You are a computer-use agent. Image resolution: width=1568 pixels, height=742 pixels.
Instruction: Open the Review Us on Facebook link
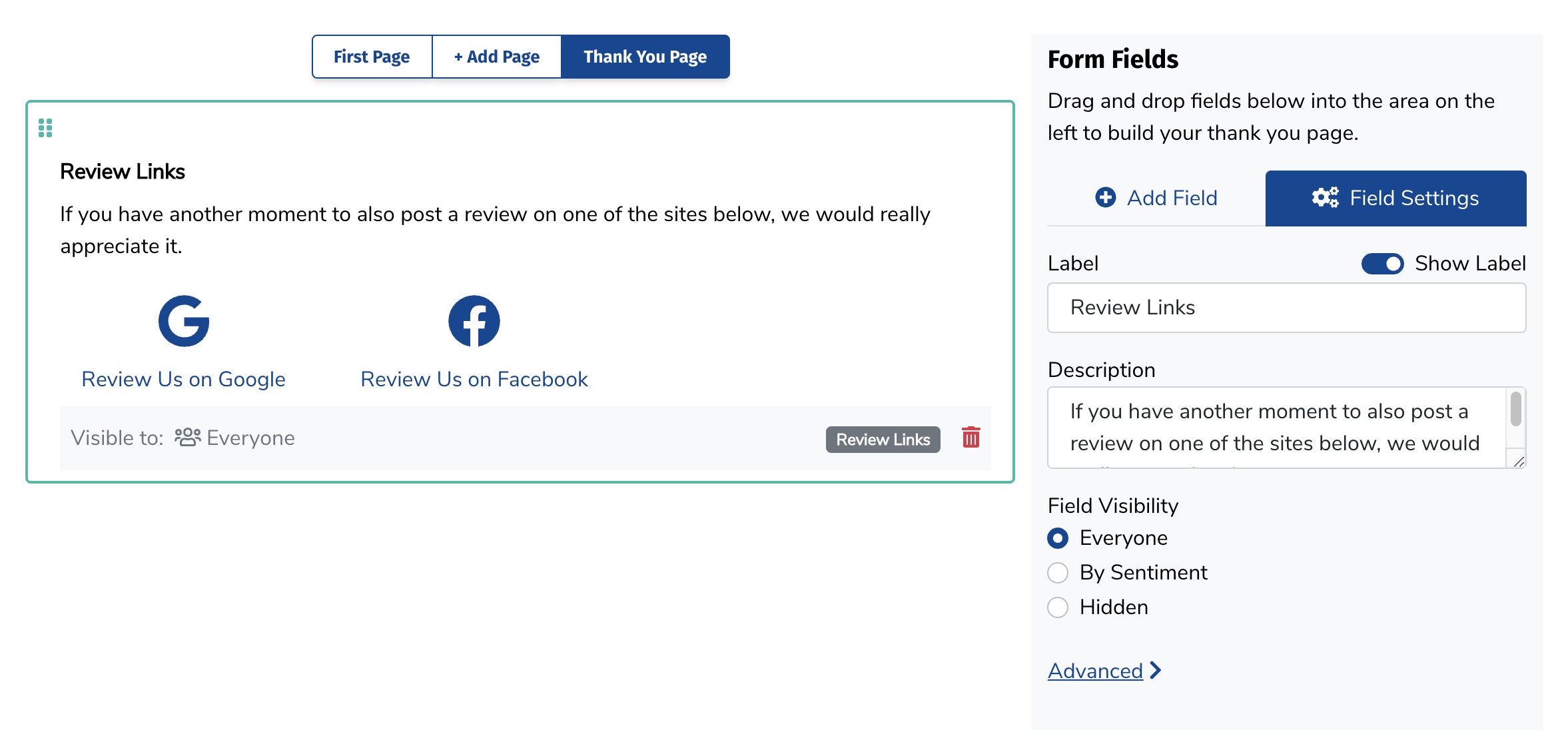click(x=474, y=379)
